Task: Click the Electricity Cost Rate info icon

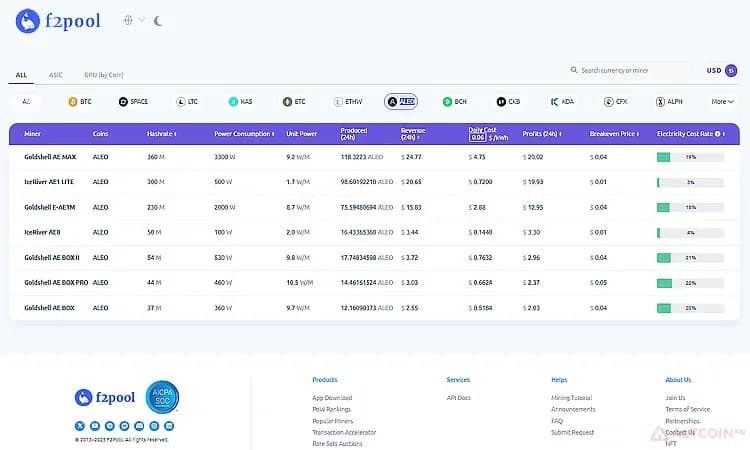Action: (x=717, y=134)
